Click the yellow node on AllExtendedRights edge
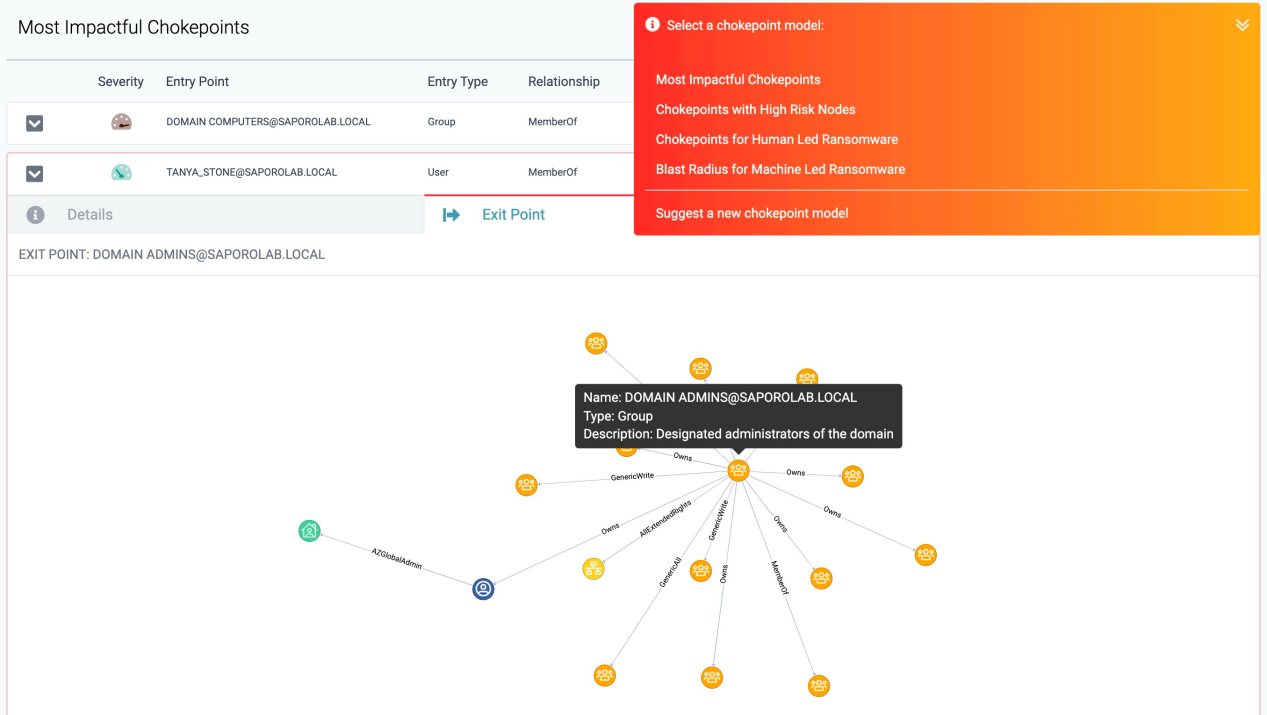The height and width of the screenshot is (715, 1267). [594, 569]
